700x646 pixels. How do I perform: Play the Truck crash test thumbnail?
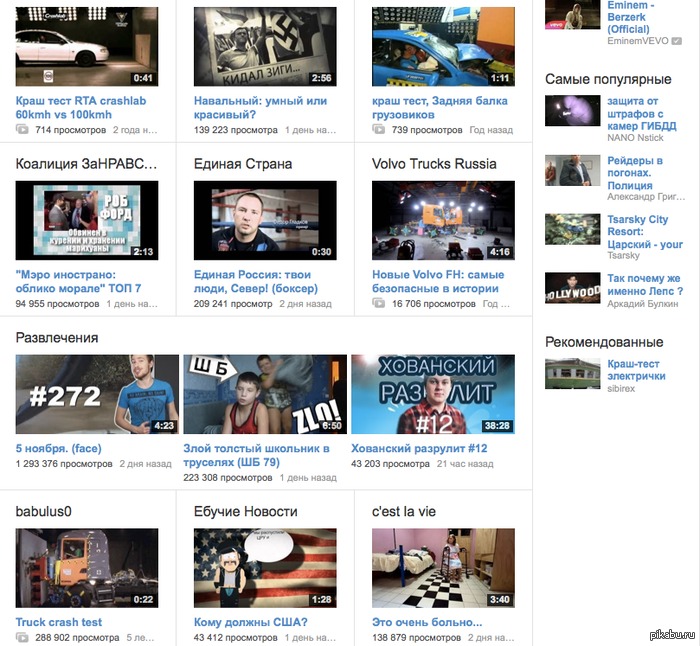(x=86, y=568)
